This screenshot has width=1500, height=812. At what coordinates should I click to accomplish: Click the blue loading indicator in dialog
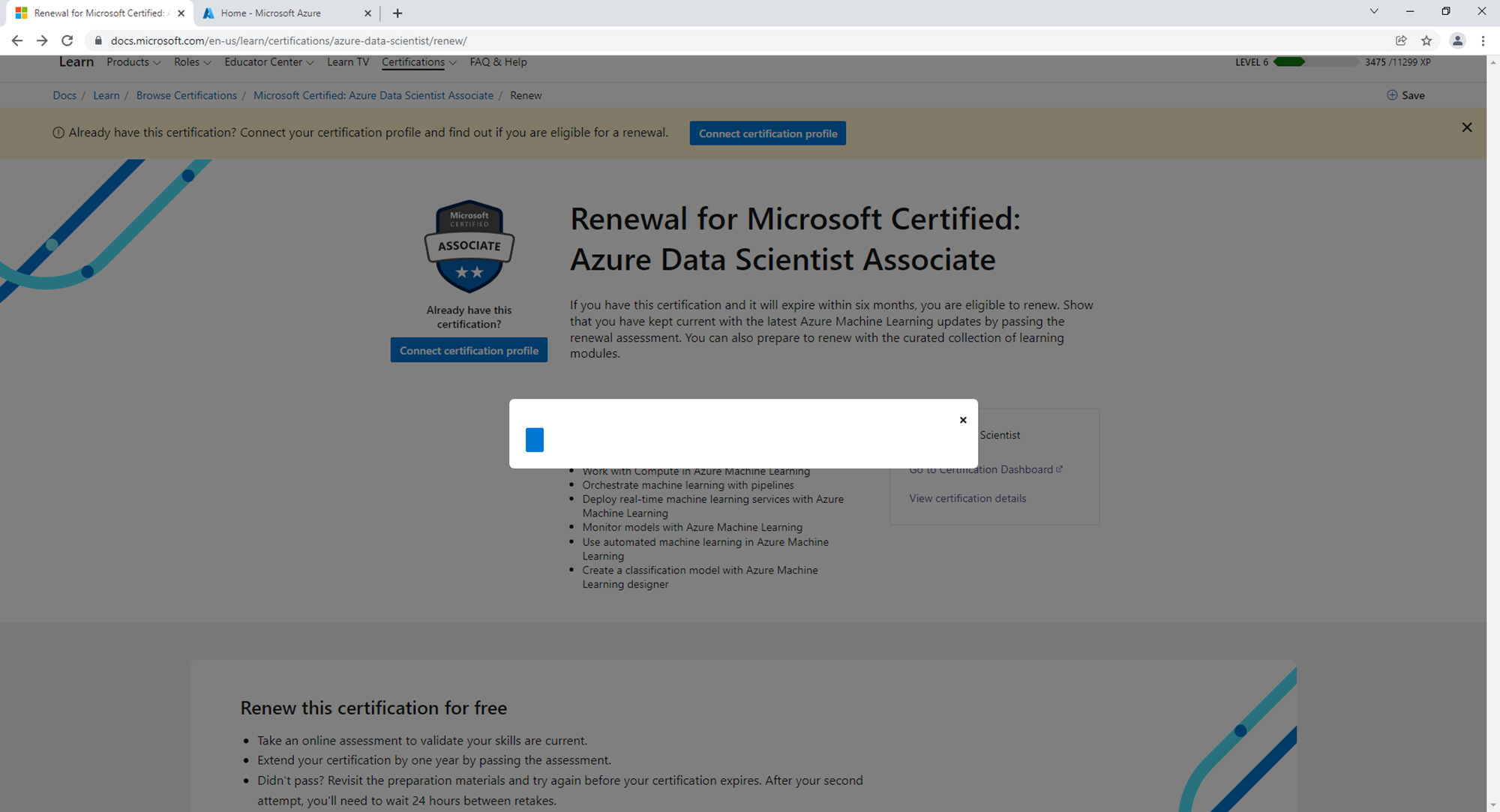535,440
